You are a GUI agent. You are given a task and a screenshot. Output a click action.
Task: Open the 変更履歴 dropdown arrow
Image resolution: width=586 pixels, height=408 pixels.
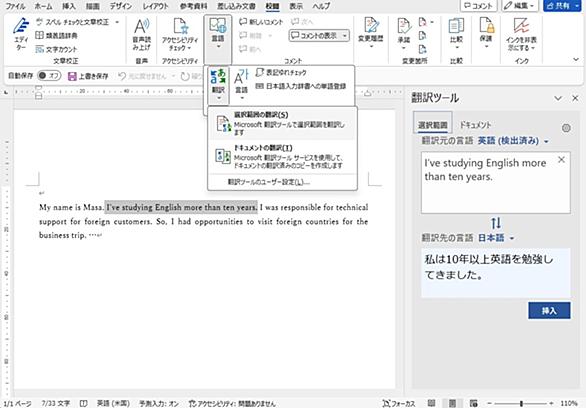tap(371, 47)
